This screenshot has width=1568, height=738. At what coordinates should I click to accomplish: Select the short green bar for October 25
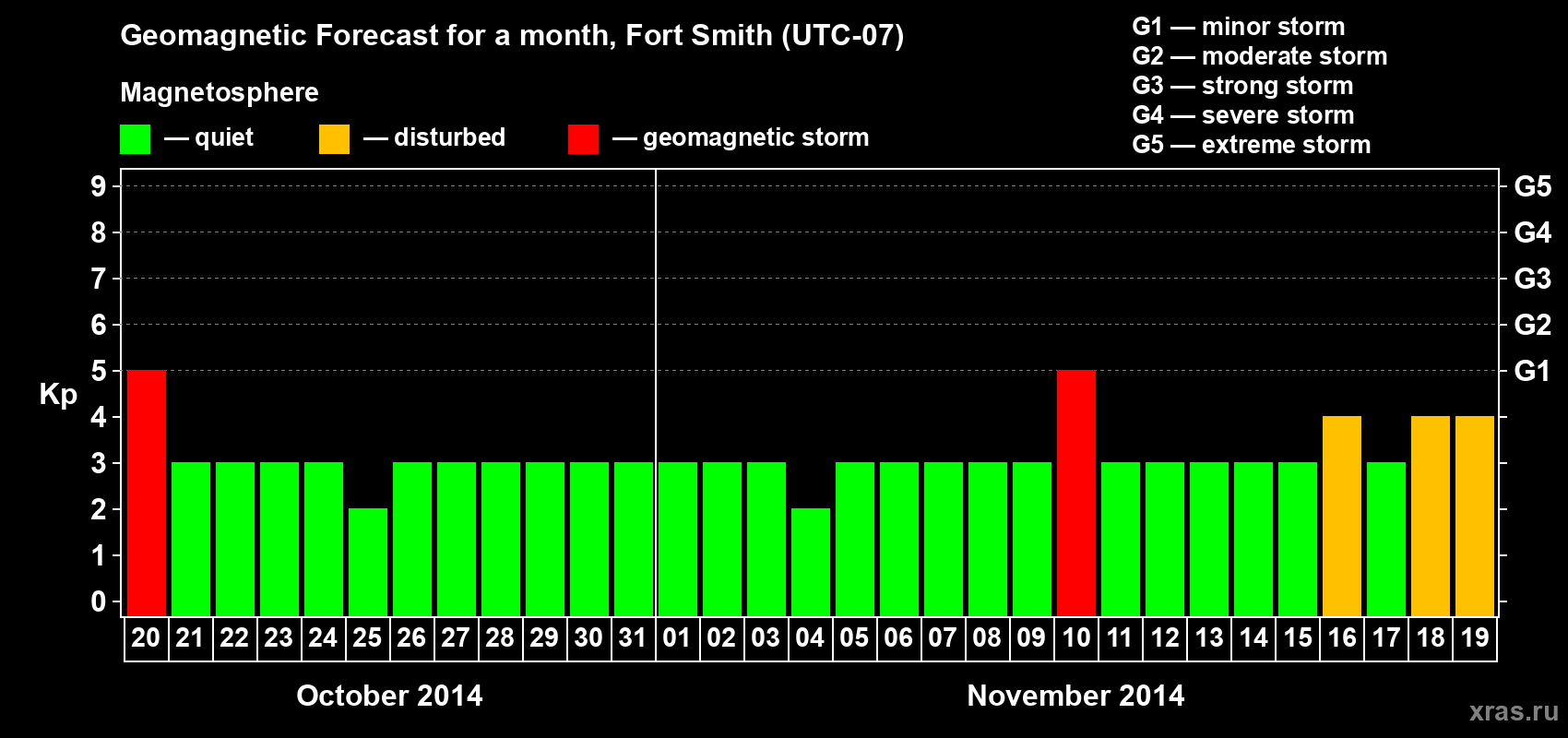[x=368, y=562]
